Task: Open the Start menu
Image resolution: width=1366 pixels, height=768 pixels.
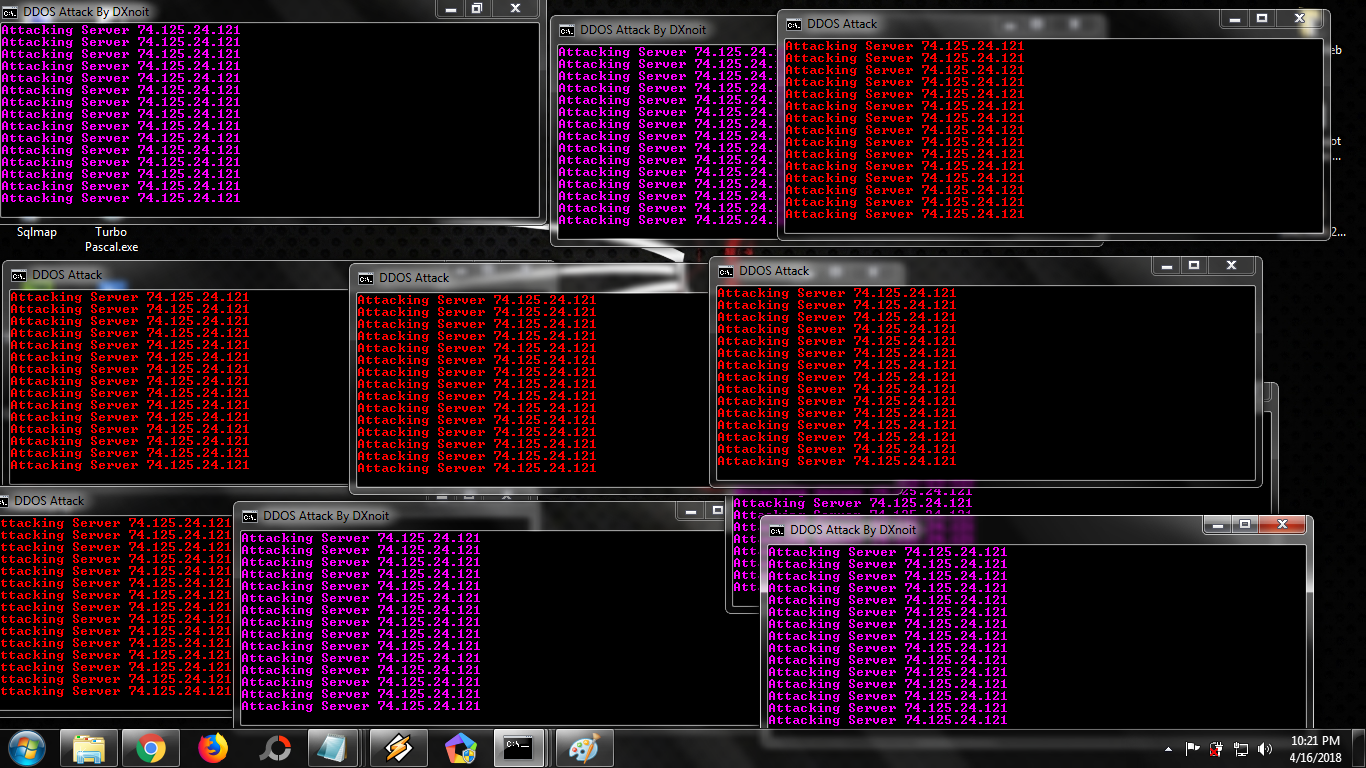Action: pyautogui.click(x=26, y=747)
